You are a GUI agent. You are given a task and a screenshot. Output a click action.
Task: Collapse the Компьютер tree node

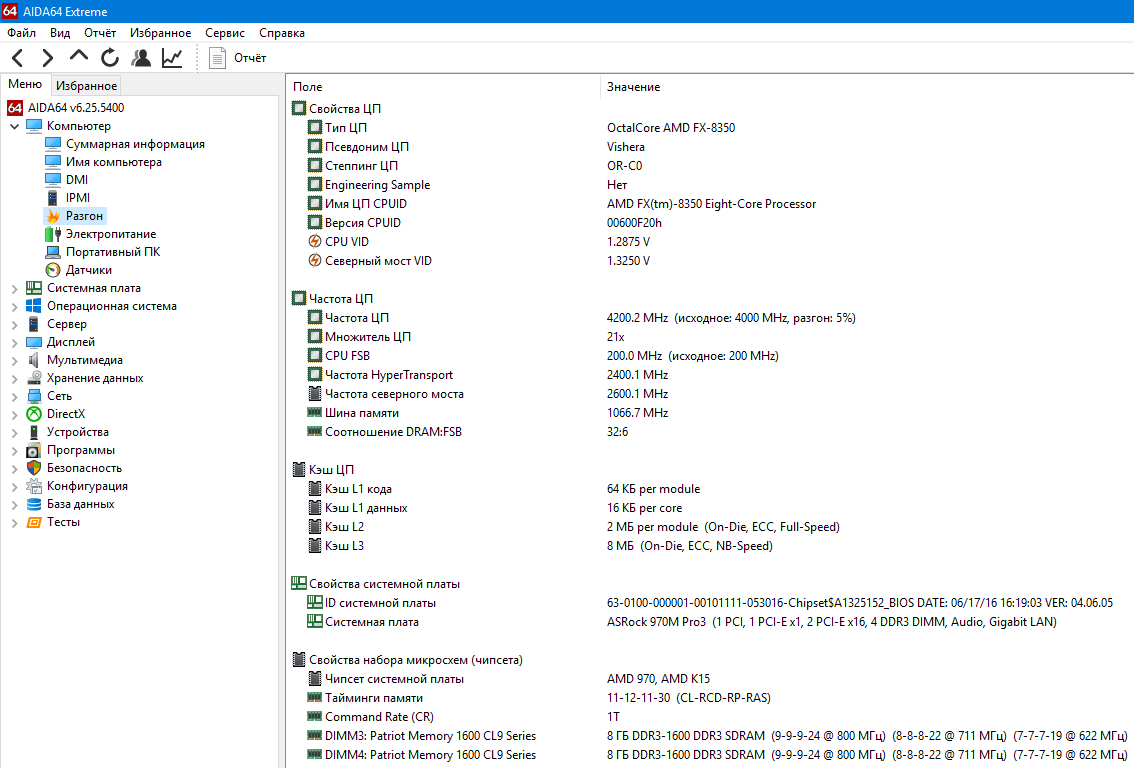tap(14, 126)
